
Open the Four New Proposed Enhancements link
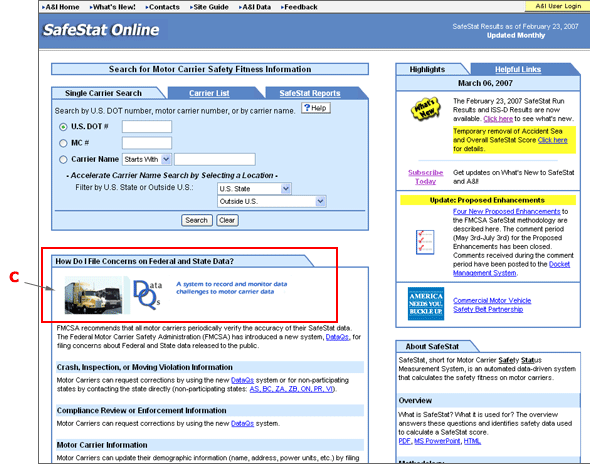point(506,211)
